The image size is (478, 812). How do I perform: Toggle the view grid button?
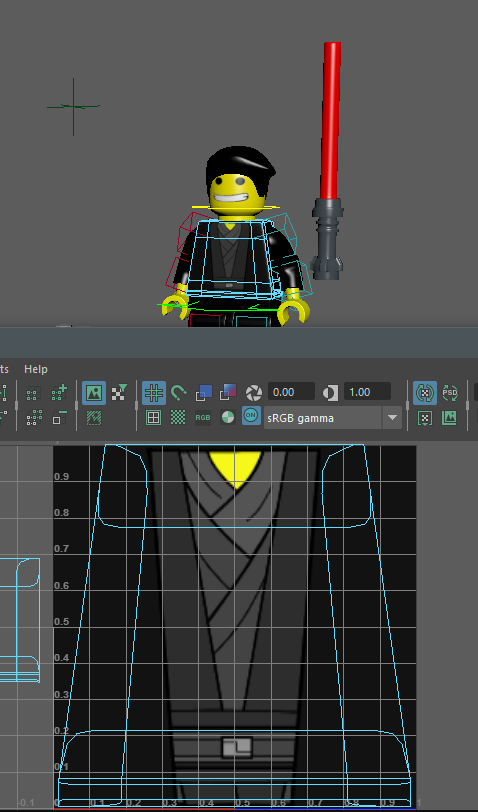coord(154,393)
